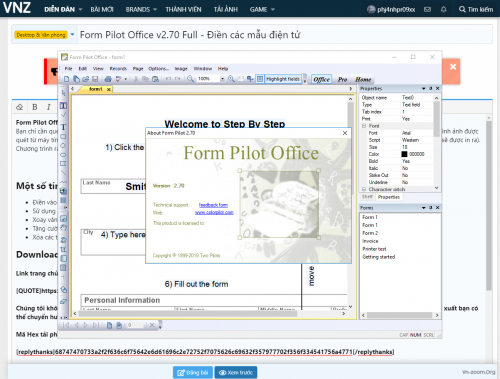Switch to Pro mode

click(x=342, y=79)
